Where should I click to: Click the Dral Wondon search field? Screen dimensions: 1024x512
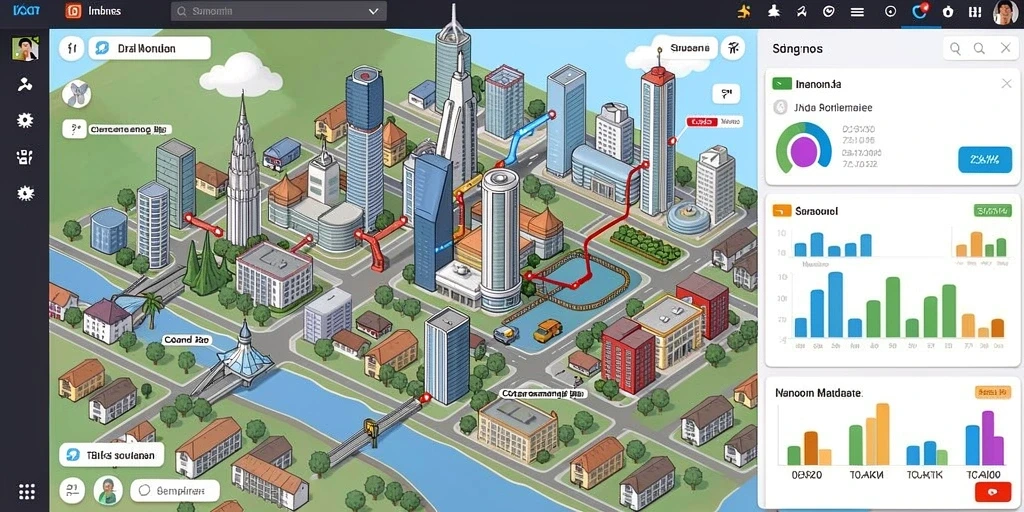[x=150, y=48]
